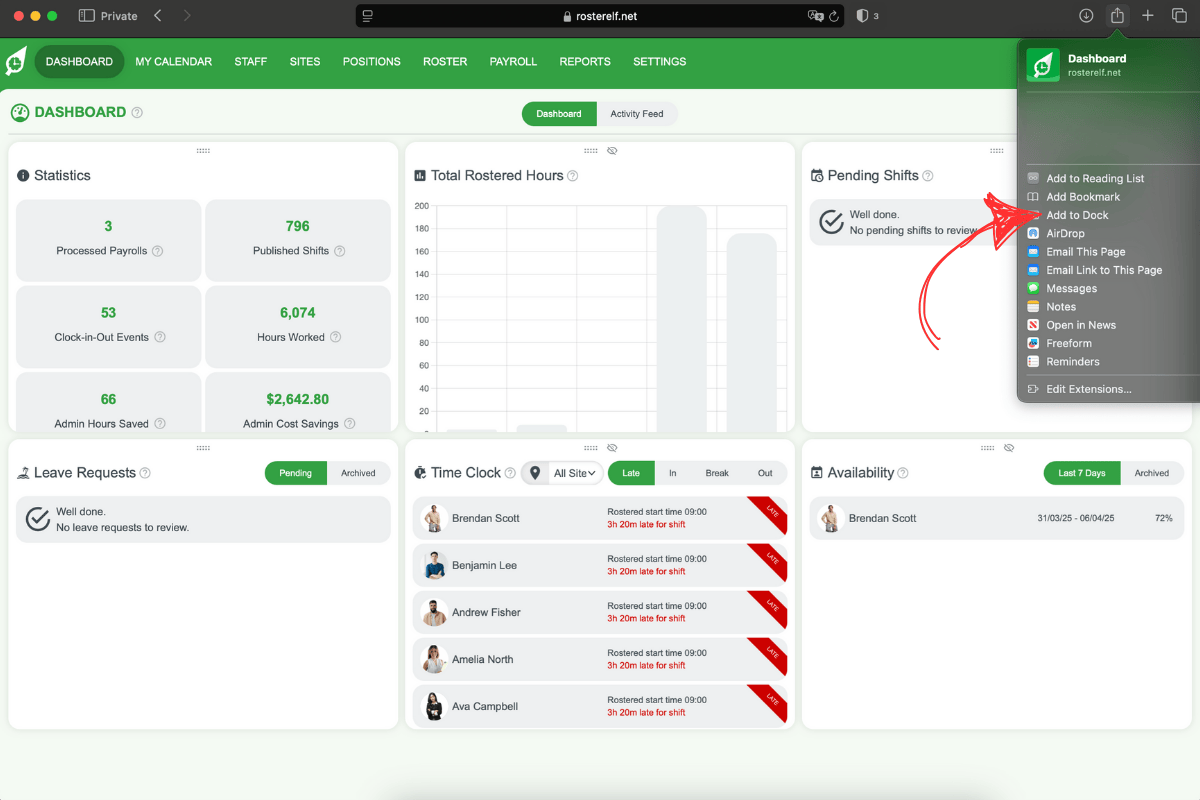Select Add to Dock option

click(1077, 215)
